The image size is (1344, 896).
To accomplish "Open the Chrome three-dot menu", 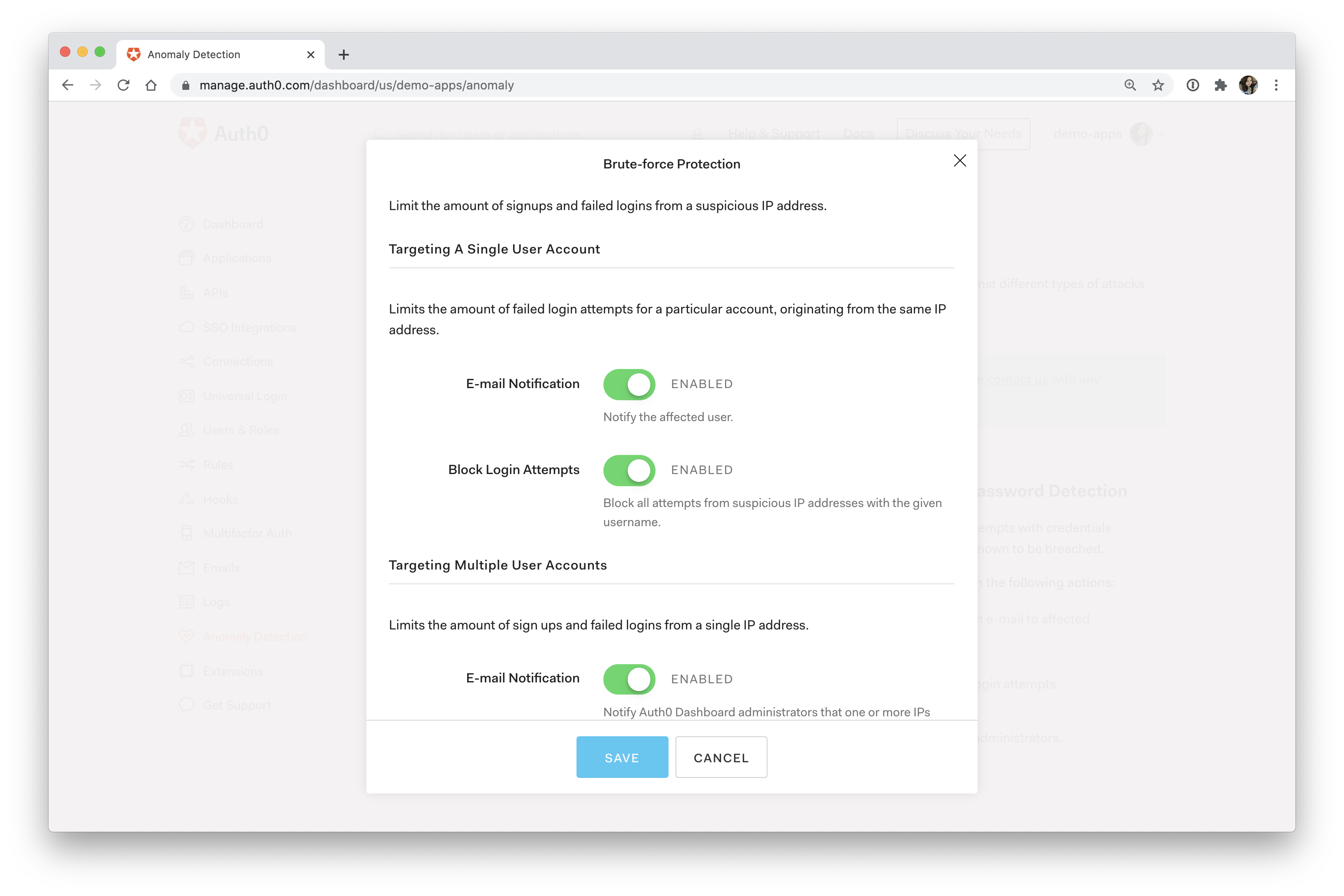I will [1276, 85].
